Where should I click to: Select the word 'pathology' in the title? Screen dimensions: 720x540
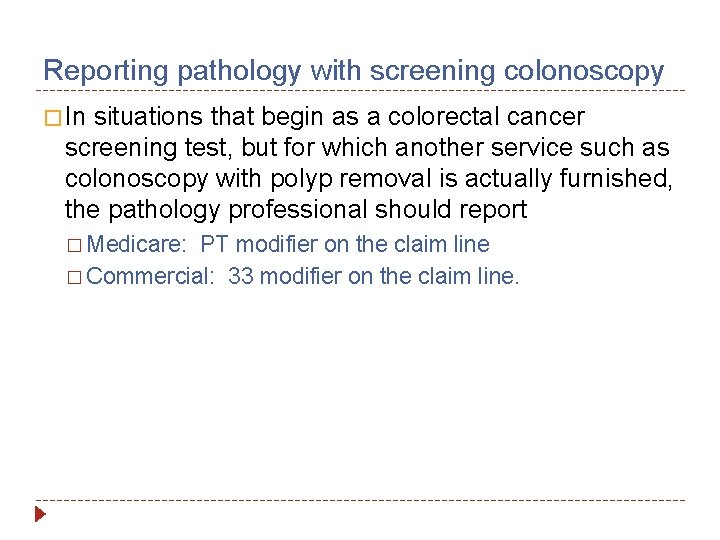point(239,71)
